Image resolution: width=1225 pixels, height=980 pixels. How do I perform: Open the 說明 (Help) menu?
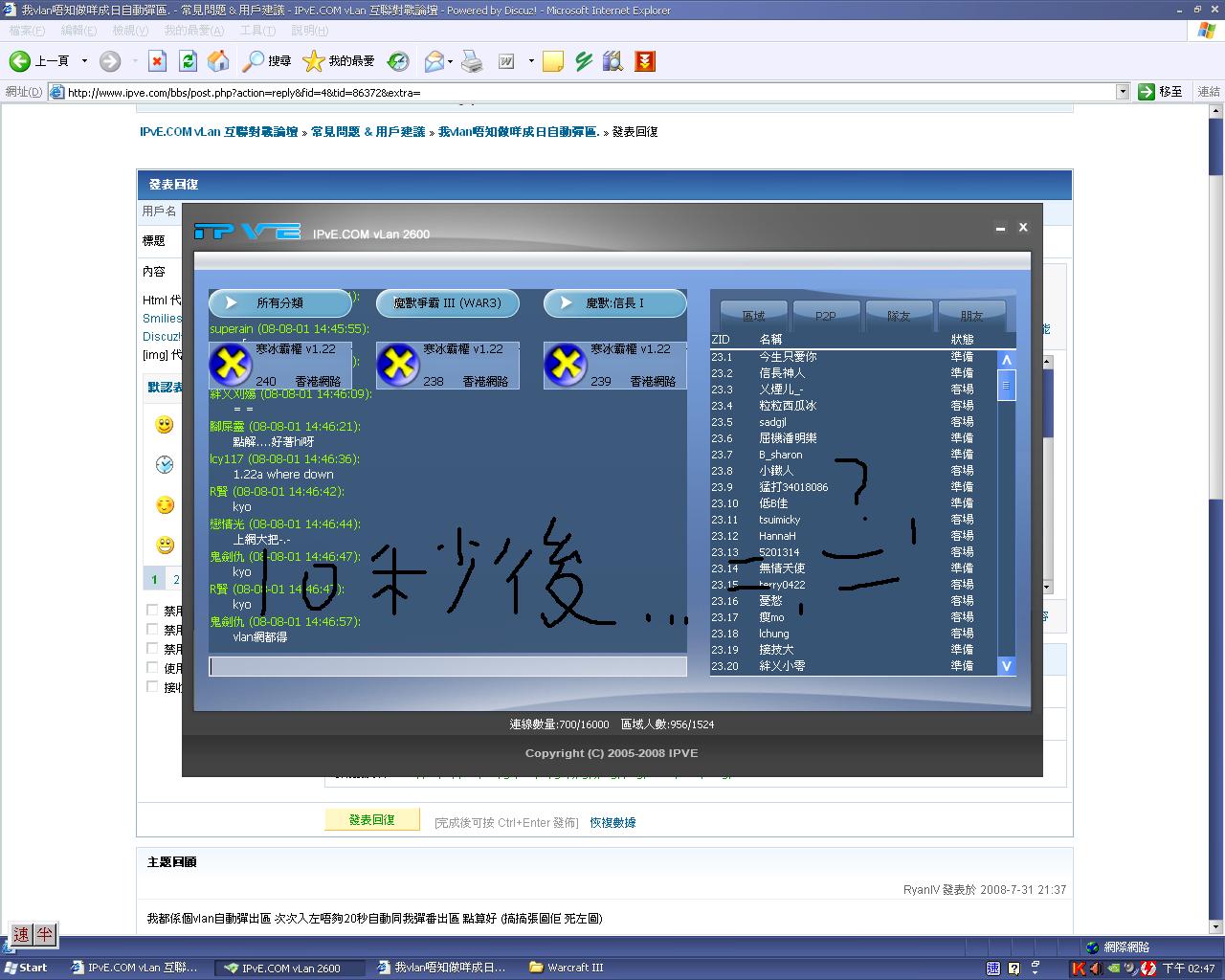click(x=310, y=31)
